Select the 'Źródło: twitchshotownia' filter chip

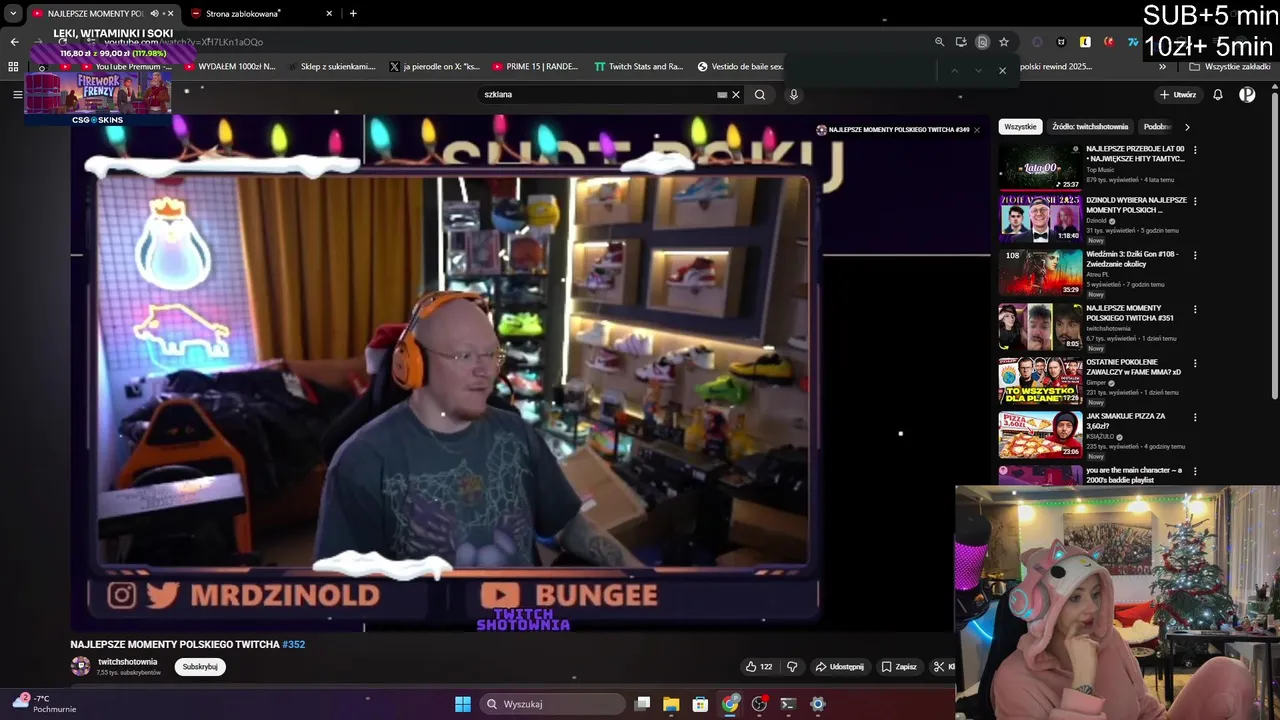(1090, 127)
